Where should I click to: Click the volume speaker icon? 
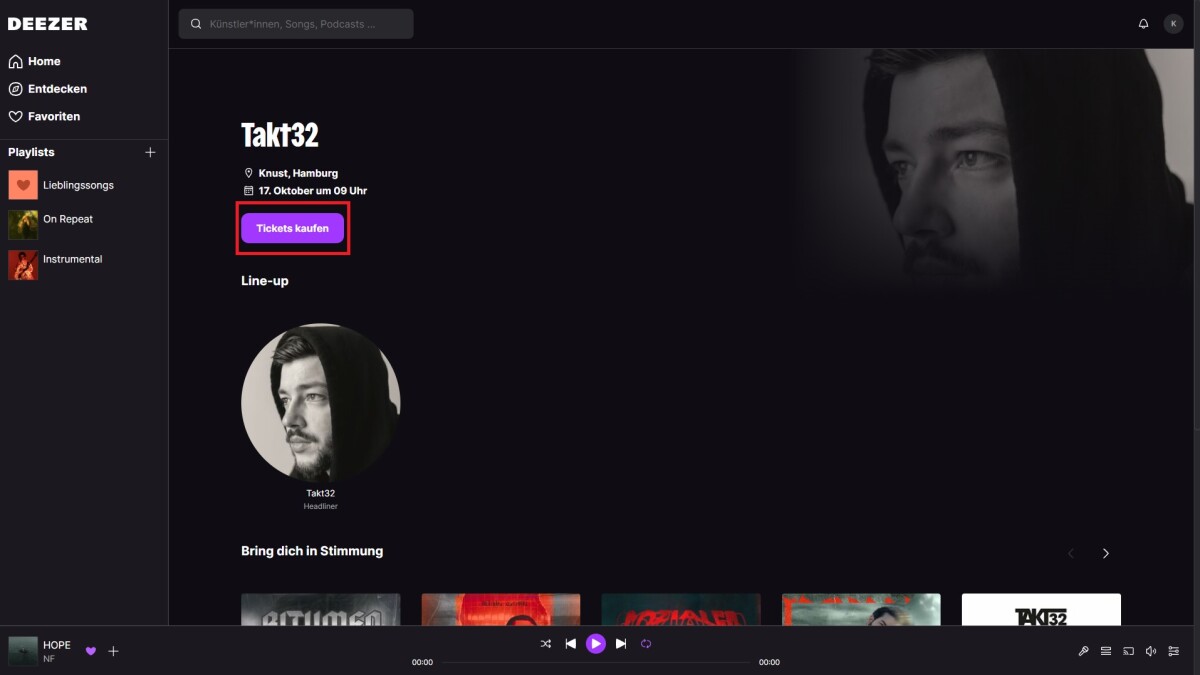1150,651
